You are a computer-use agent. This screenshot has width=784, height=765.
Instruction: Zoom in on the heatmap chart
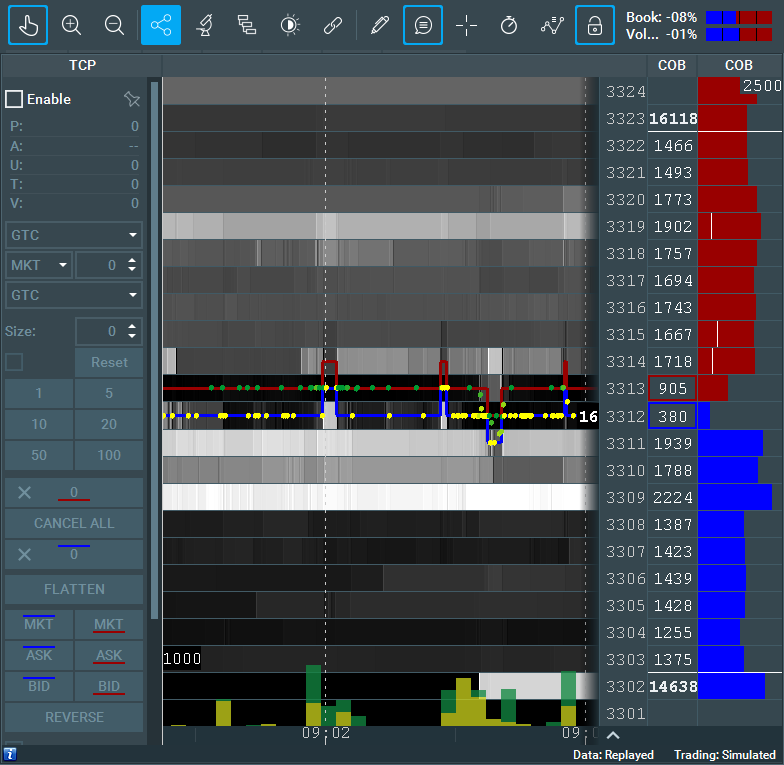pos(71,25)
